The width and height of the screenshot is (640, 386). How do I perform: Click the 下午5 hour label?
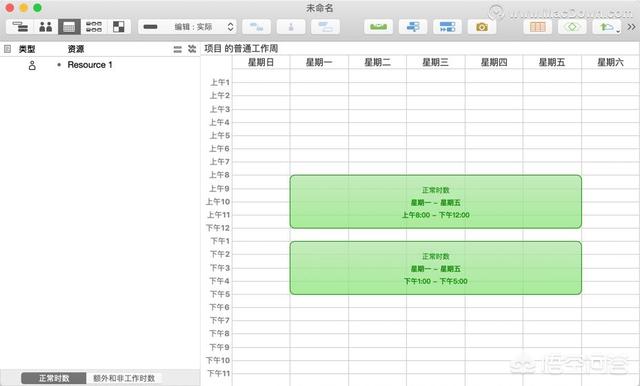point(220,294)
